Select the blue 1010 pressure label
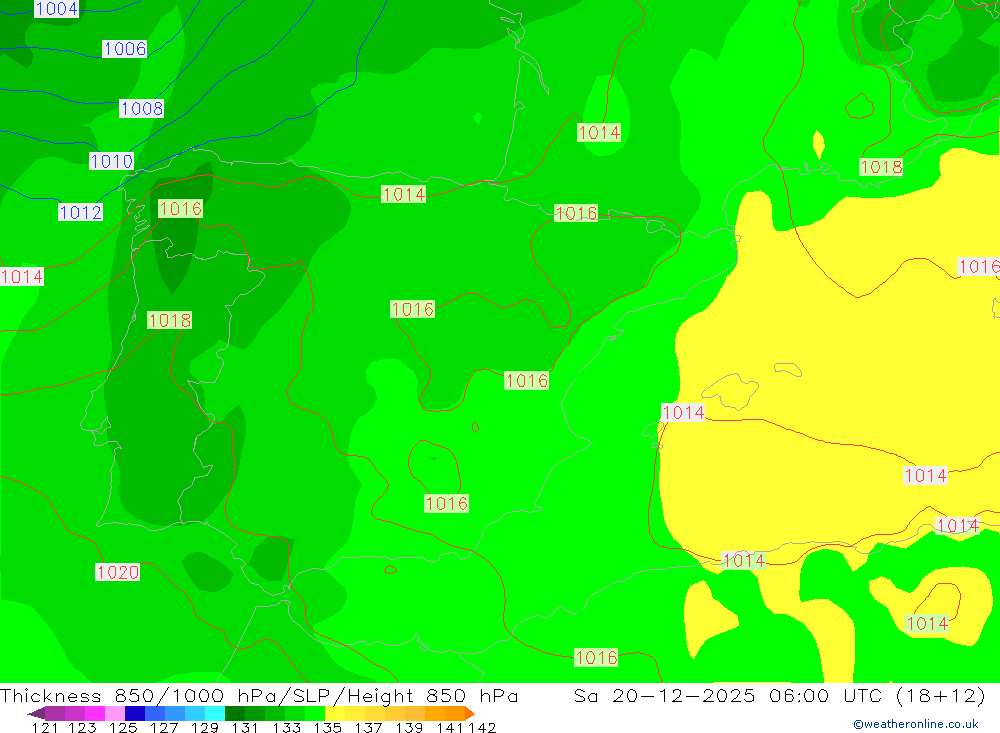Image resolution: width=1000 pixels, height=733 pixels. pyautogui.click(x=112, y=161)
